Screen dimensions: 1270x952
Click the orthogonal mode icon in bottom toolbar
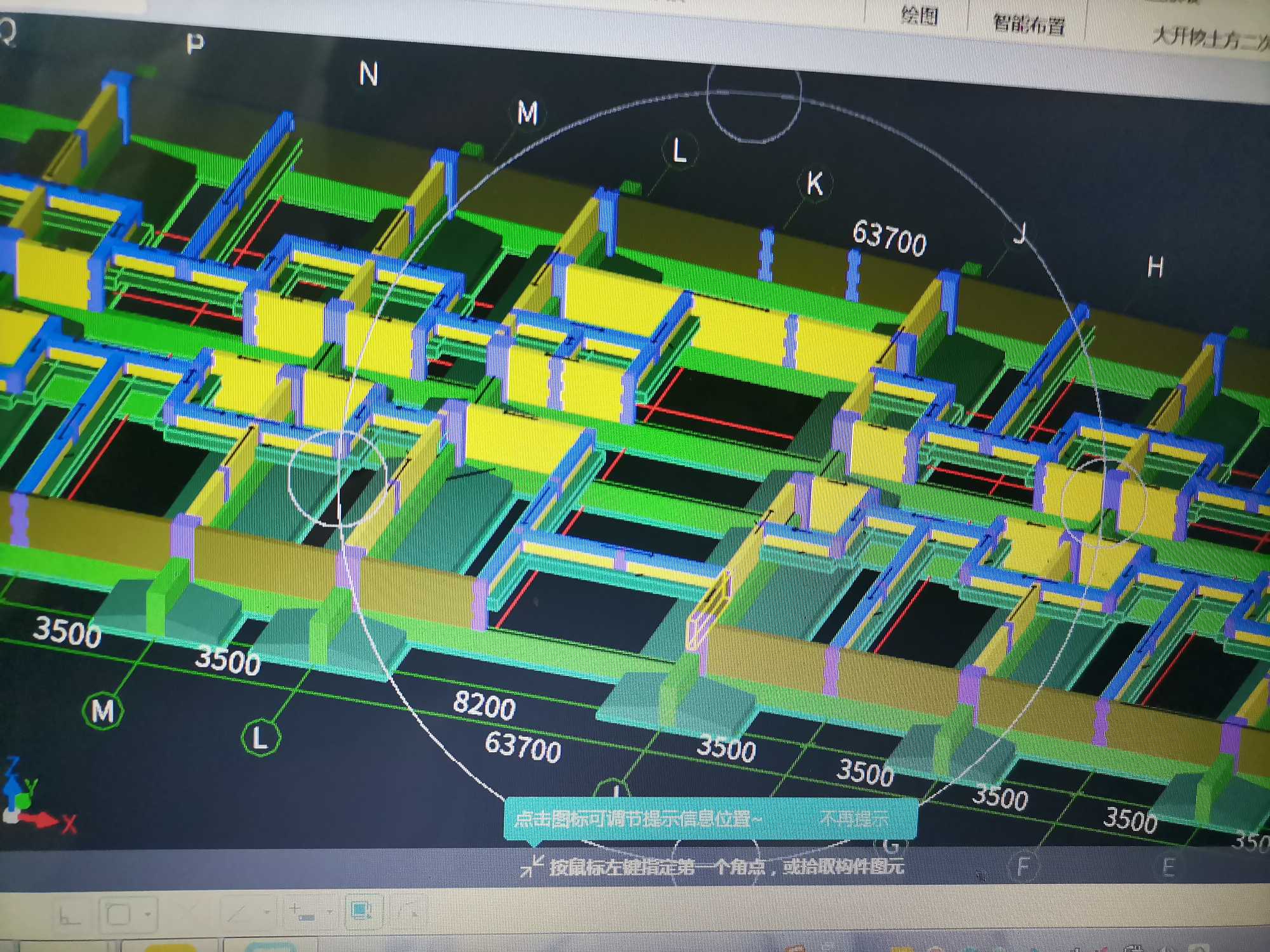click(69, 915)
